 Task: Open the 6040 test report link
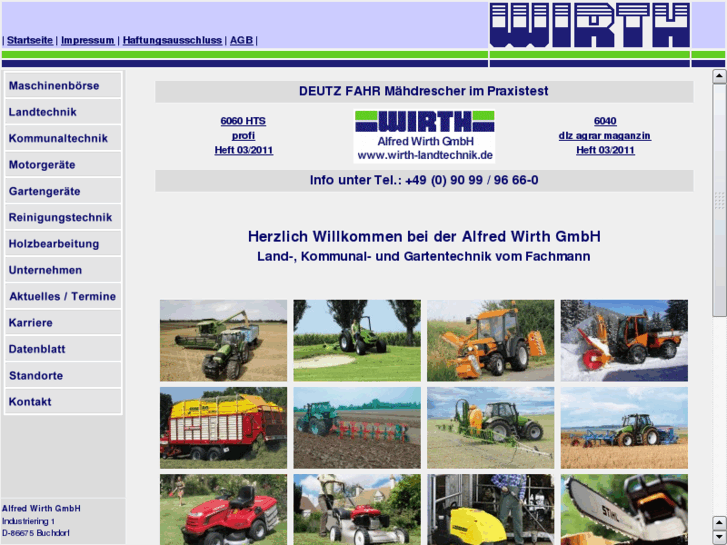click(x=605, y=121)
